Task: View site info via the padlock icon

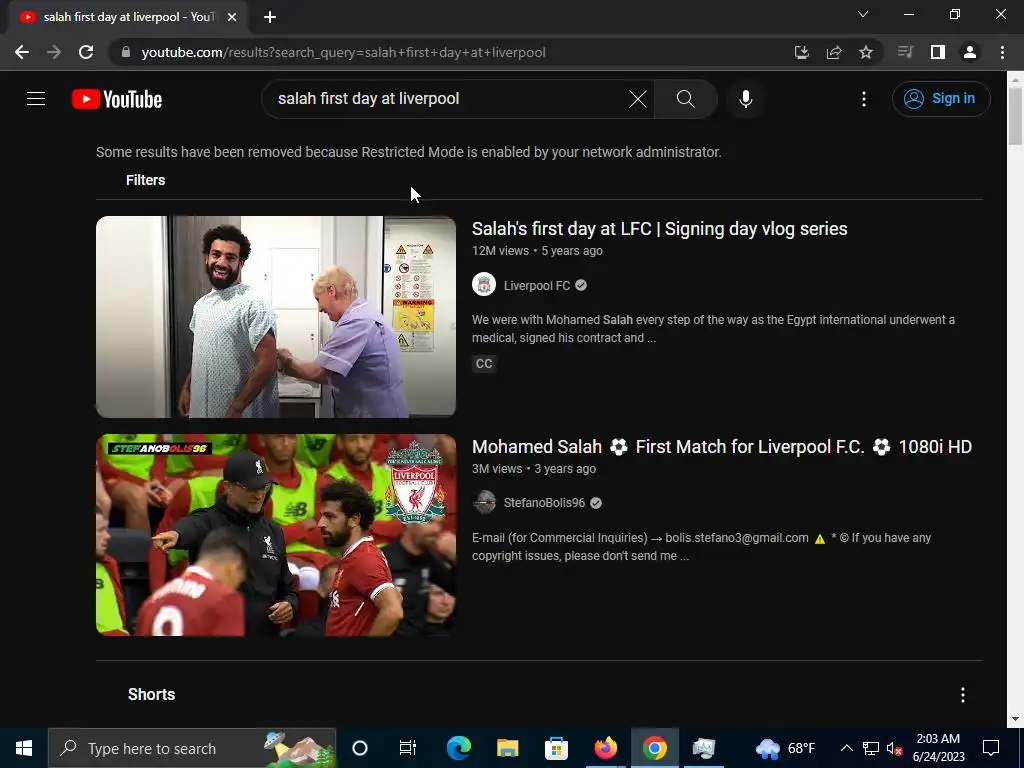Action: click(x=126, y=52)
